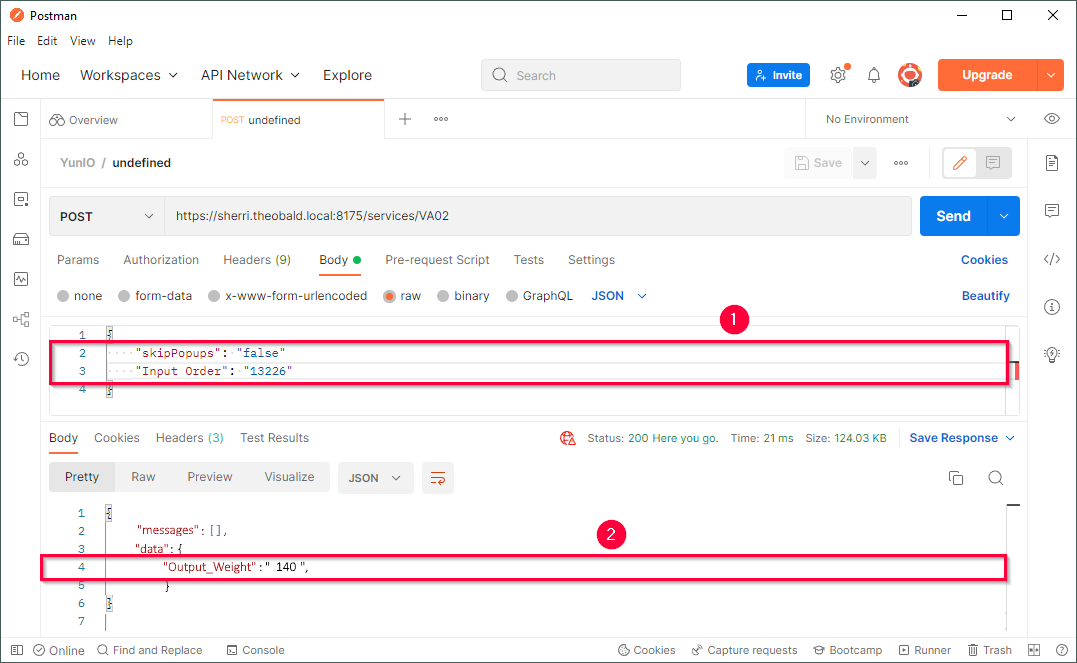Click the Send button
The image size is (1077, 663).
(953, 216)
